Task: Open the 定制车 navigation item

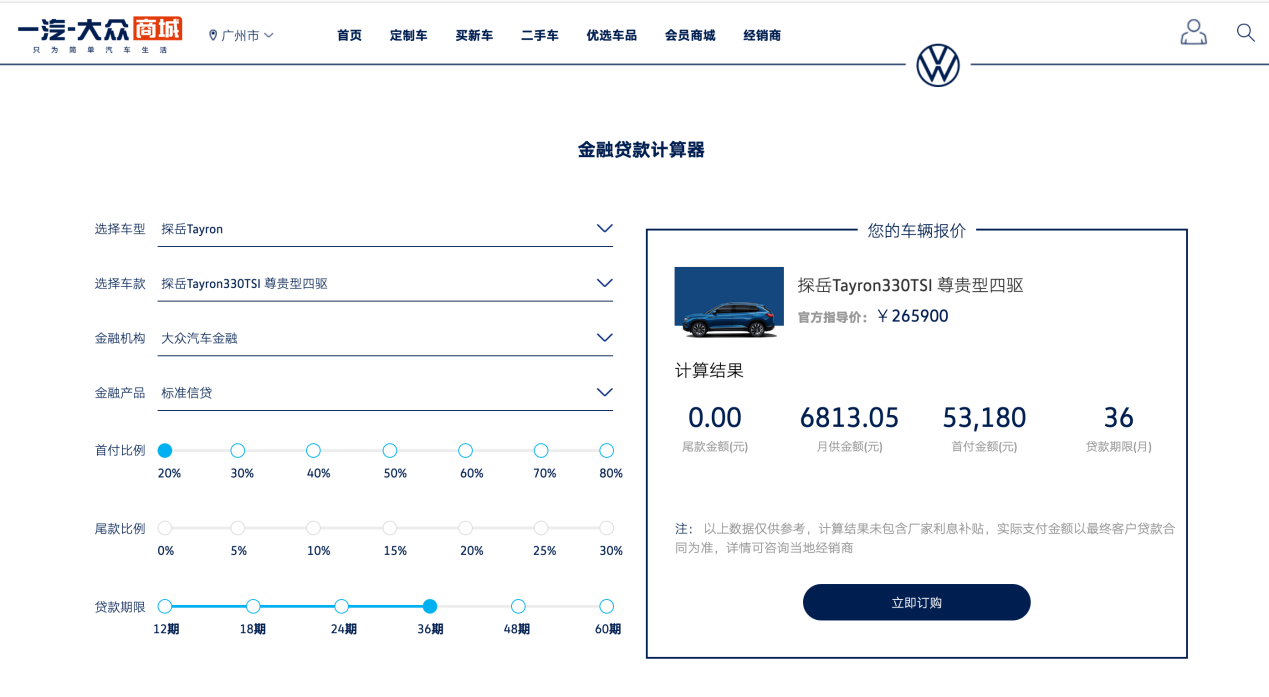Action: [x=408, y=35]
